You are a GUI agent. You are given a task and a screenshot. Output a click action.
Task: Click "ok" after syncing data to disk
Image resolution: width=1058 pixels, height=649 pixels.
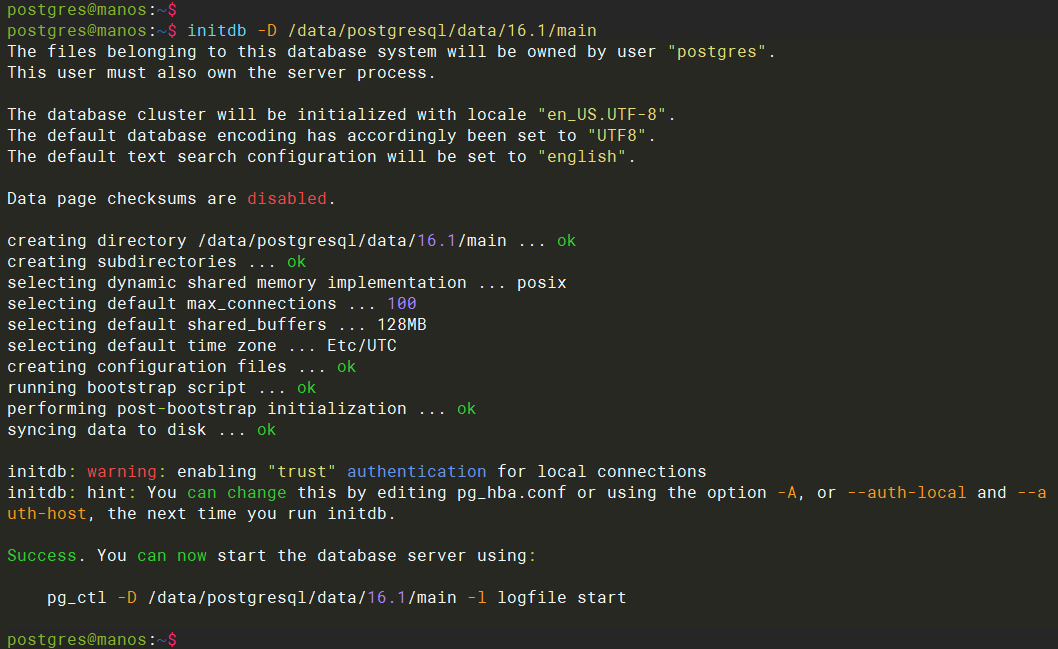pos(266,430)
